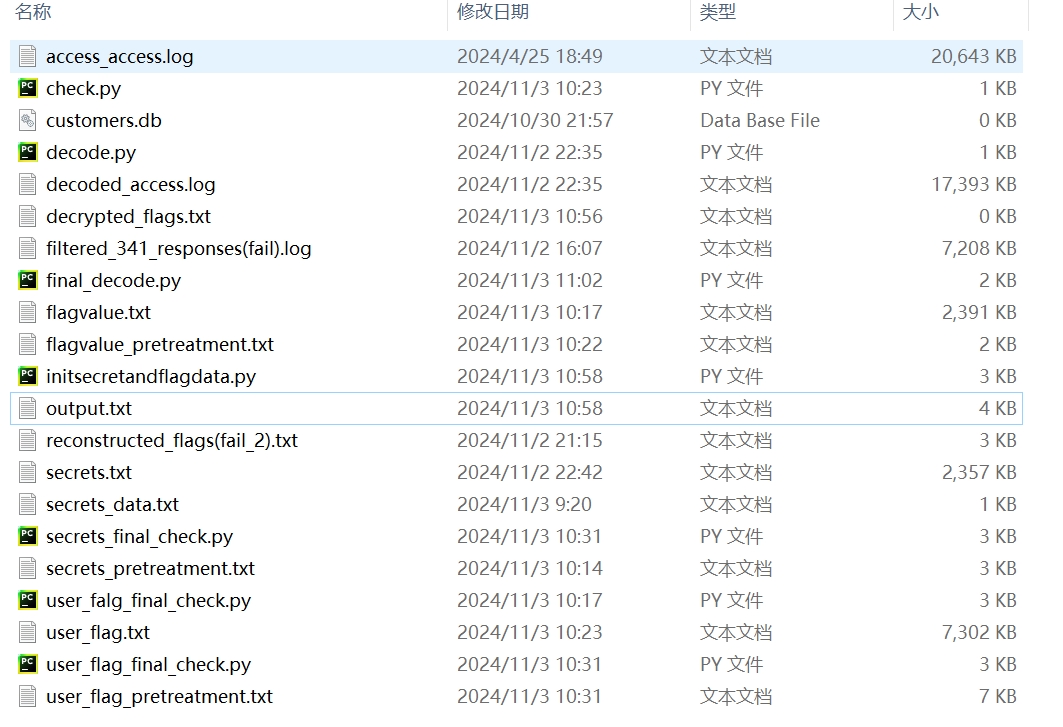The height and width of the screenshot is (727, 1063).
Task: Select the file name secrets_final_check.py
Action: tap(140, 537)
